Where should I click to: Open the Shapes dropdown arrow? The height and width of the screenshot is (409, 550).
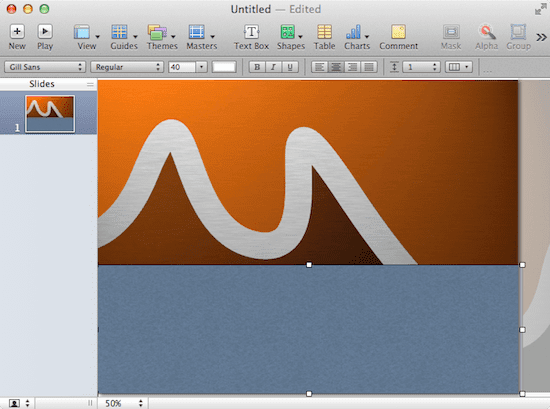pyautogui.click(x=300, y=36)
